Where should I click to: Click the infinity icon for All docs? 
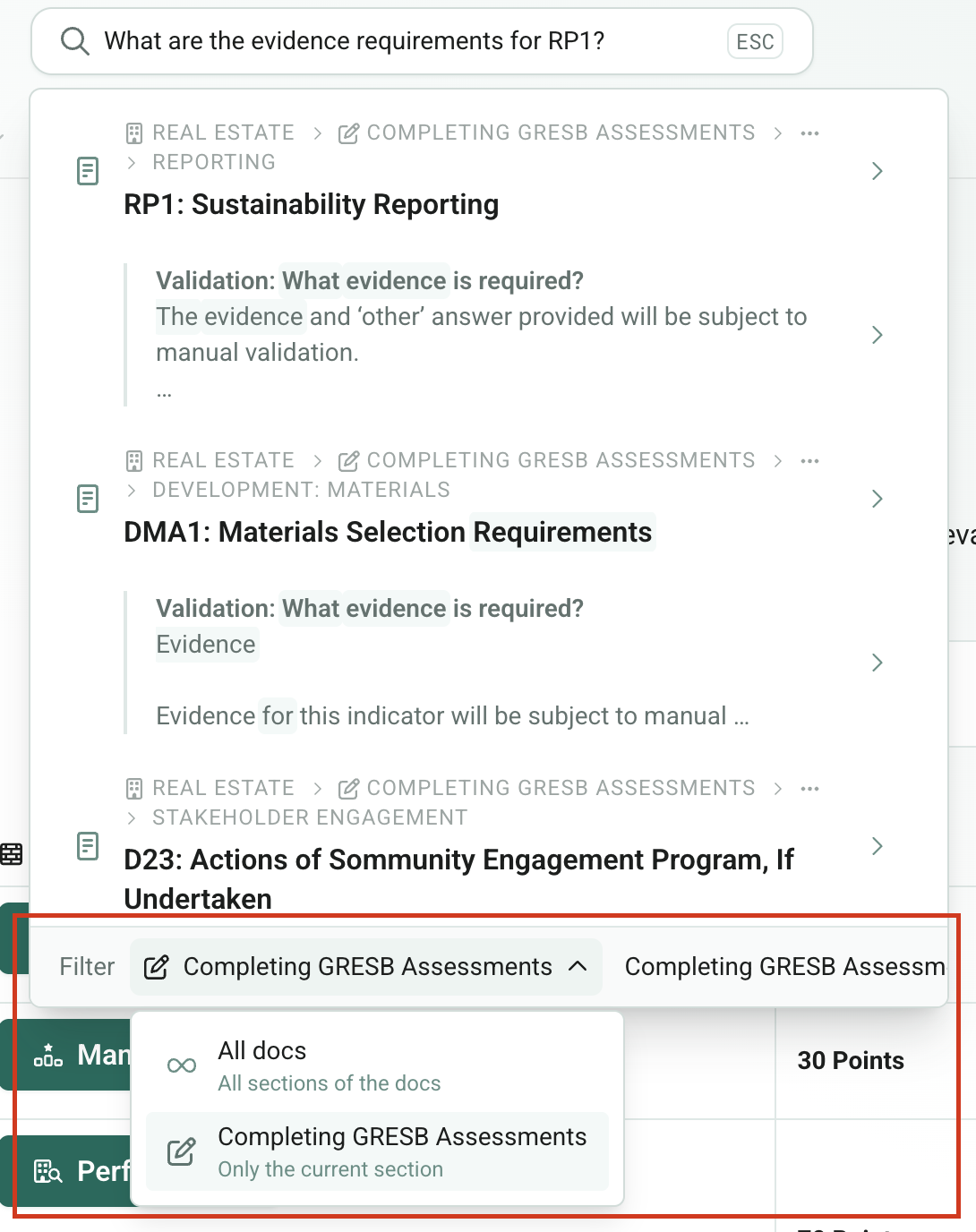click(182, 1065)
